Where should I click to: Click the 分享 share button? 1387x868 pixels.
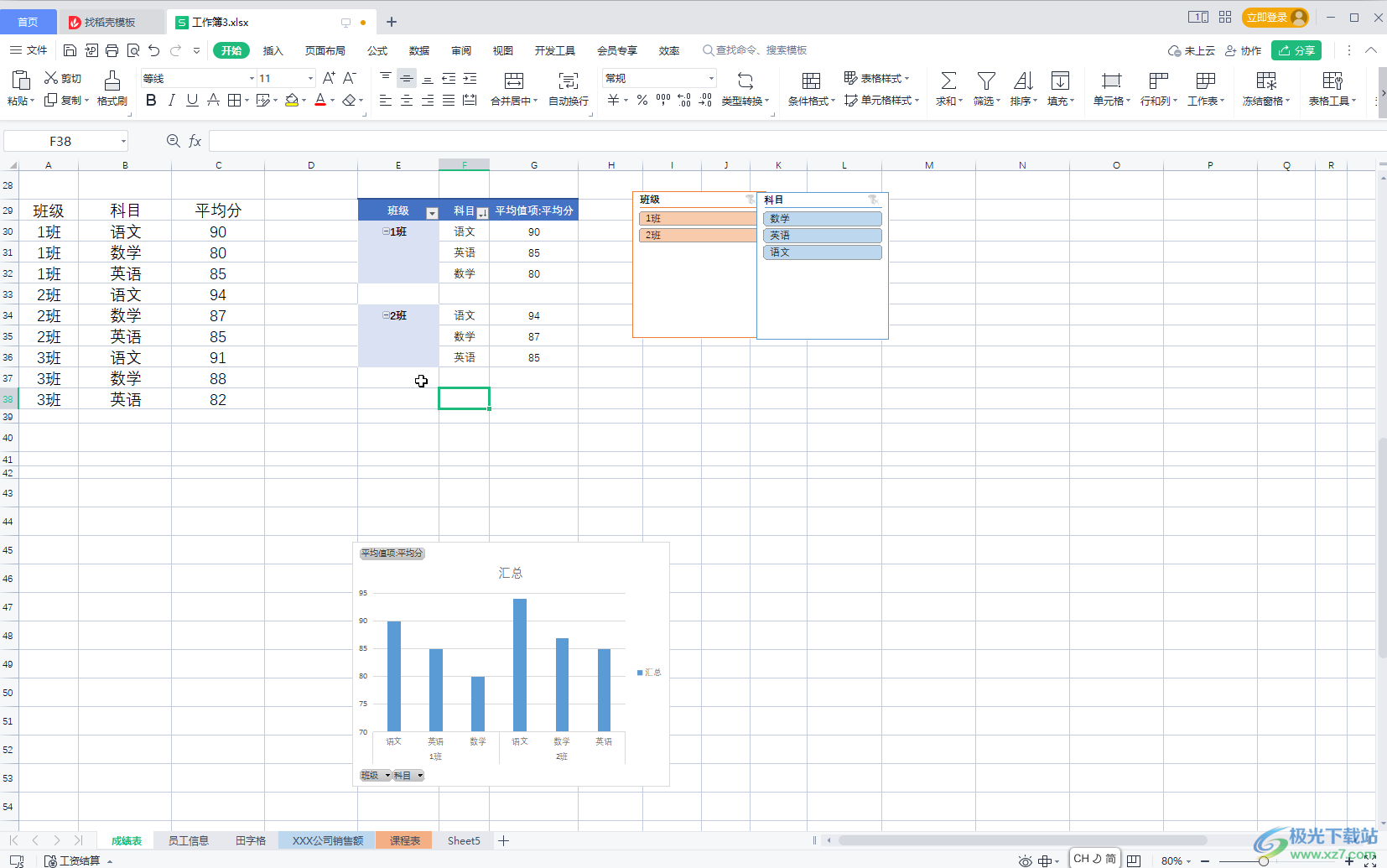click(x=1296, y=50)
